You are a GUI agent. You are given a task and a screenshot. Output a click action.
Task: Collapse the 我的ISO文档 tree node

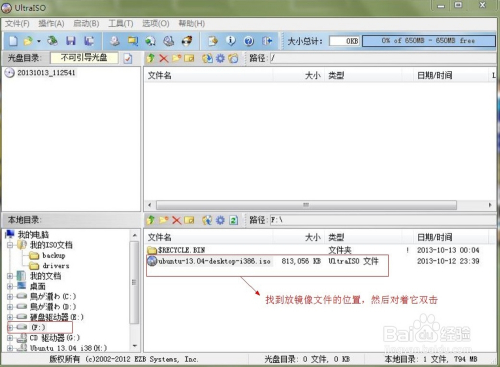click(x=10, y=245)
